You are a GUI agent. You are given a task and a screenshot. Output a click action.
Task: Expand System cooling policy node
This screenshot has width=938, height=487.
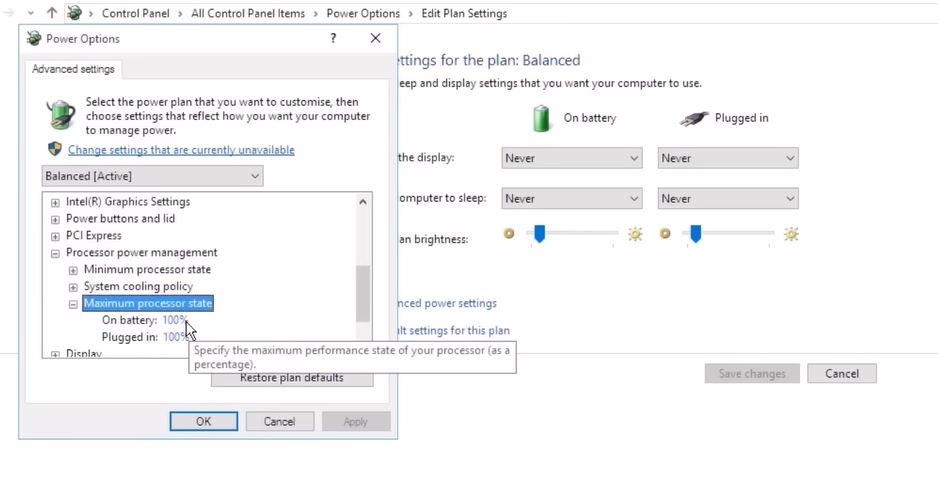pyautogui.click(x=73, y=287)
